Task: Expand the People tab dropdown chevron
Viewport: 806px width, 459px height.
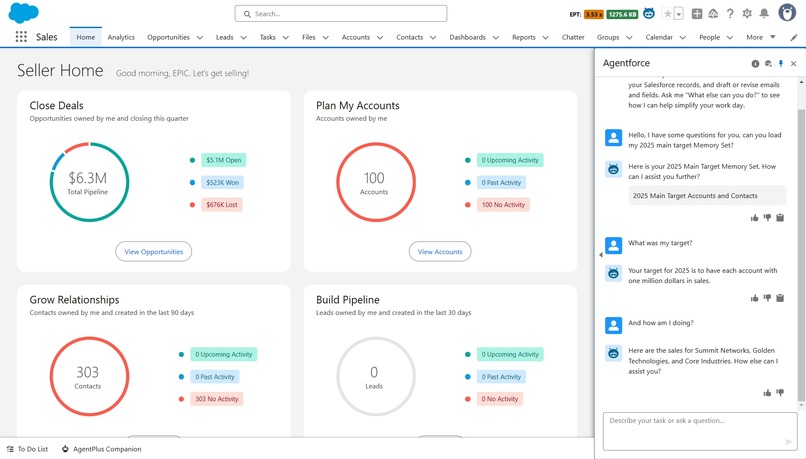Action: pos(730,38)
